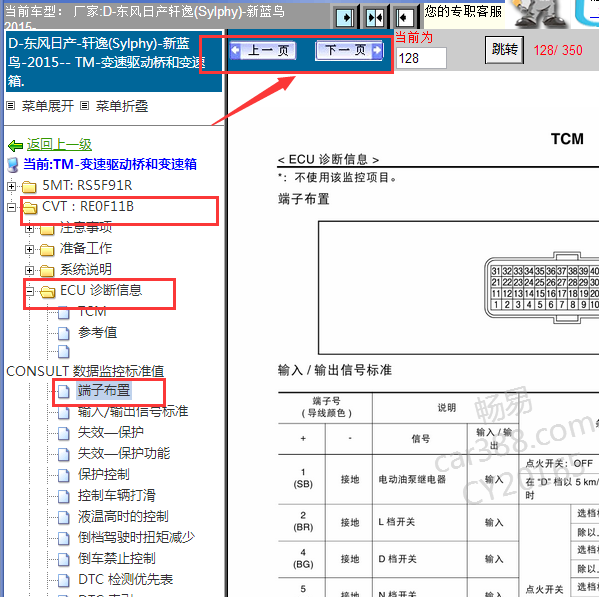Viewport: 599px width, 597px height.
Task: Click the 返回上一级 back link
Action: pyautogui.click(x=59, y=144)
